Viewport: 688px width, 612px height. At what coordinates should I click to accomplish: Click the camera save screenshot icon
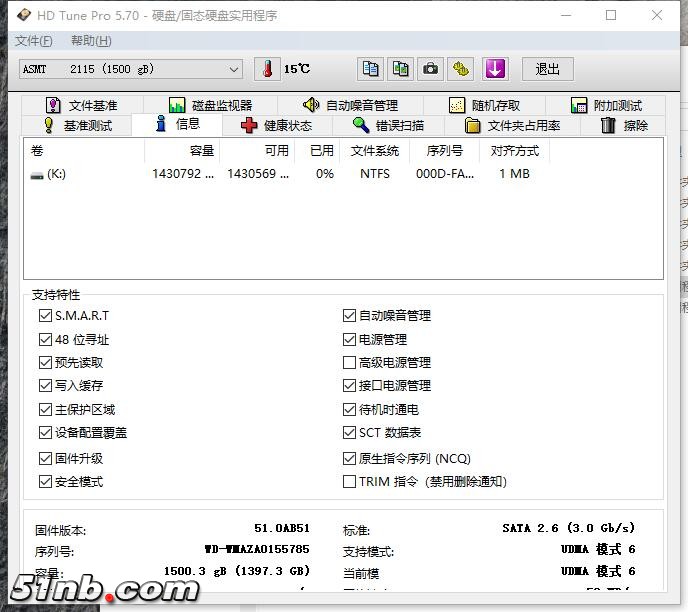(430, 69)
